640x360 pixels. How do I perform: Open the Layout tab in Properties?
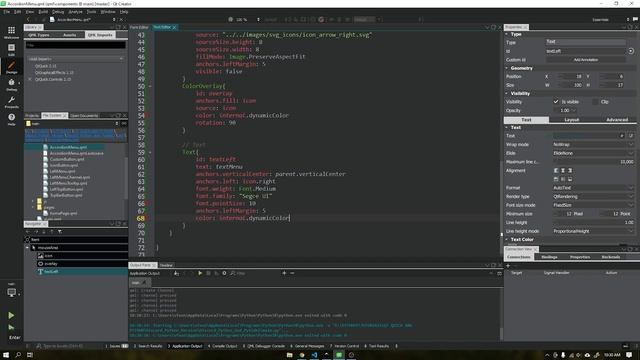571,120
